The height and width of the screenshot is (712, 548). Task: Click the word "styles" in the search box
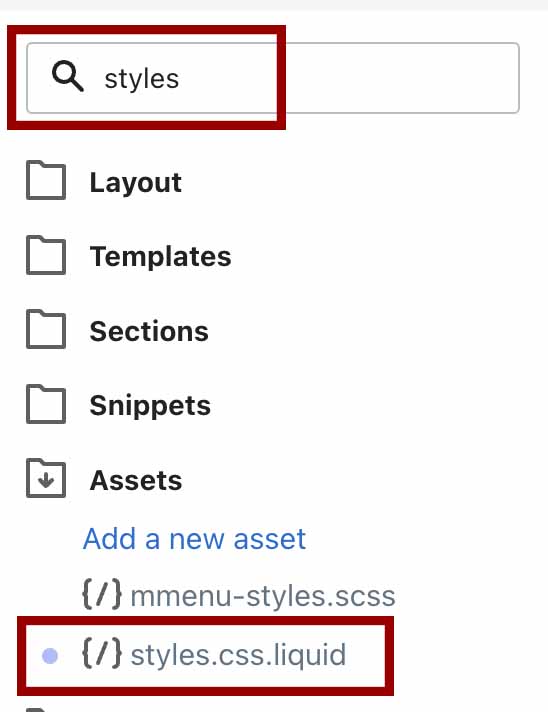pos(142,79)
